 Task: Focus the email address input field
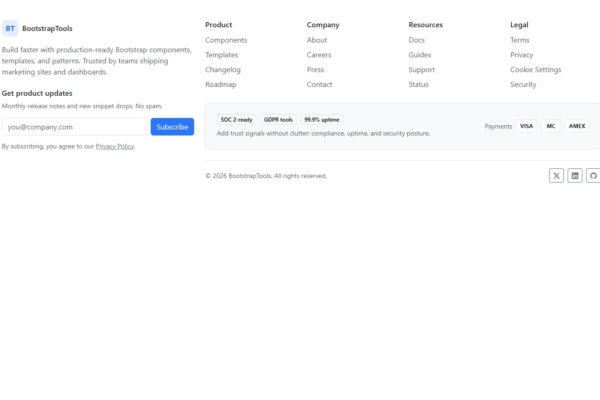pos(74,127)
